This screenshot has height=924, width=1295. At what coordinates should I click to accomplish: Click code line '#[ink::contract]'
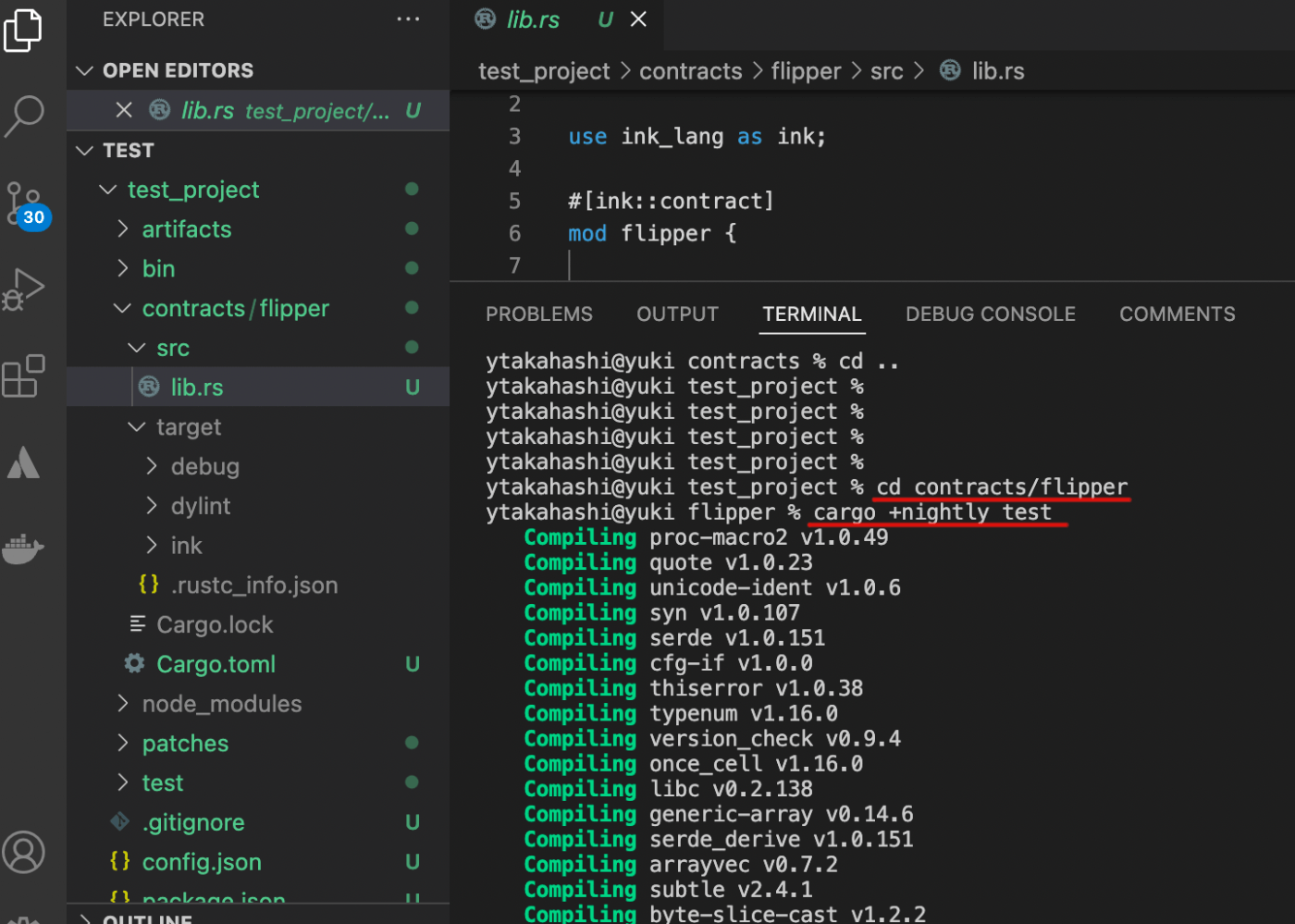pos(671,201)
